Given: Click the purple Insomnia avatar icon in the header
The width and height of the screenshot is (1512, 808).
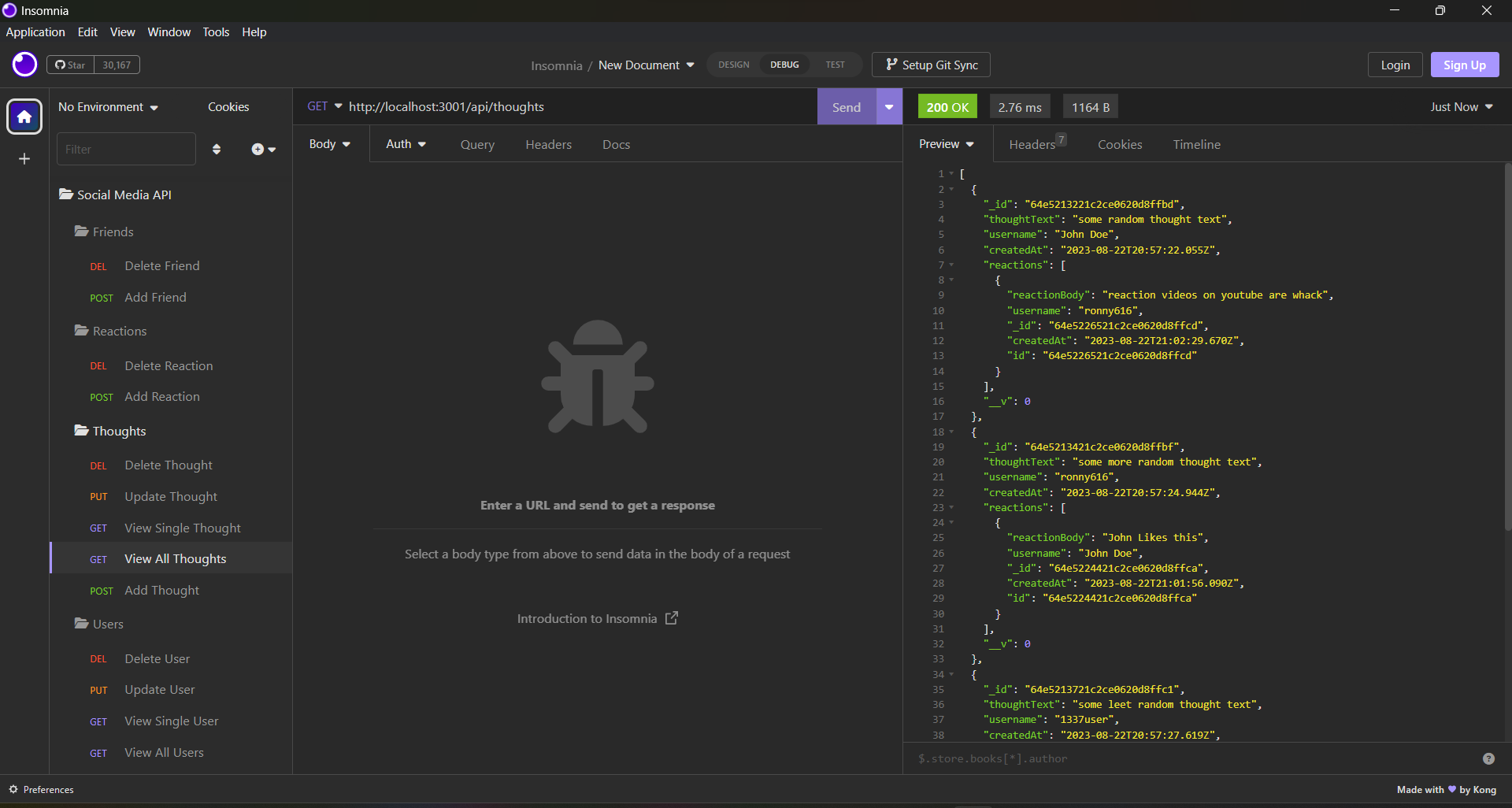Looking at the screenshot, I should 24,65.
